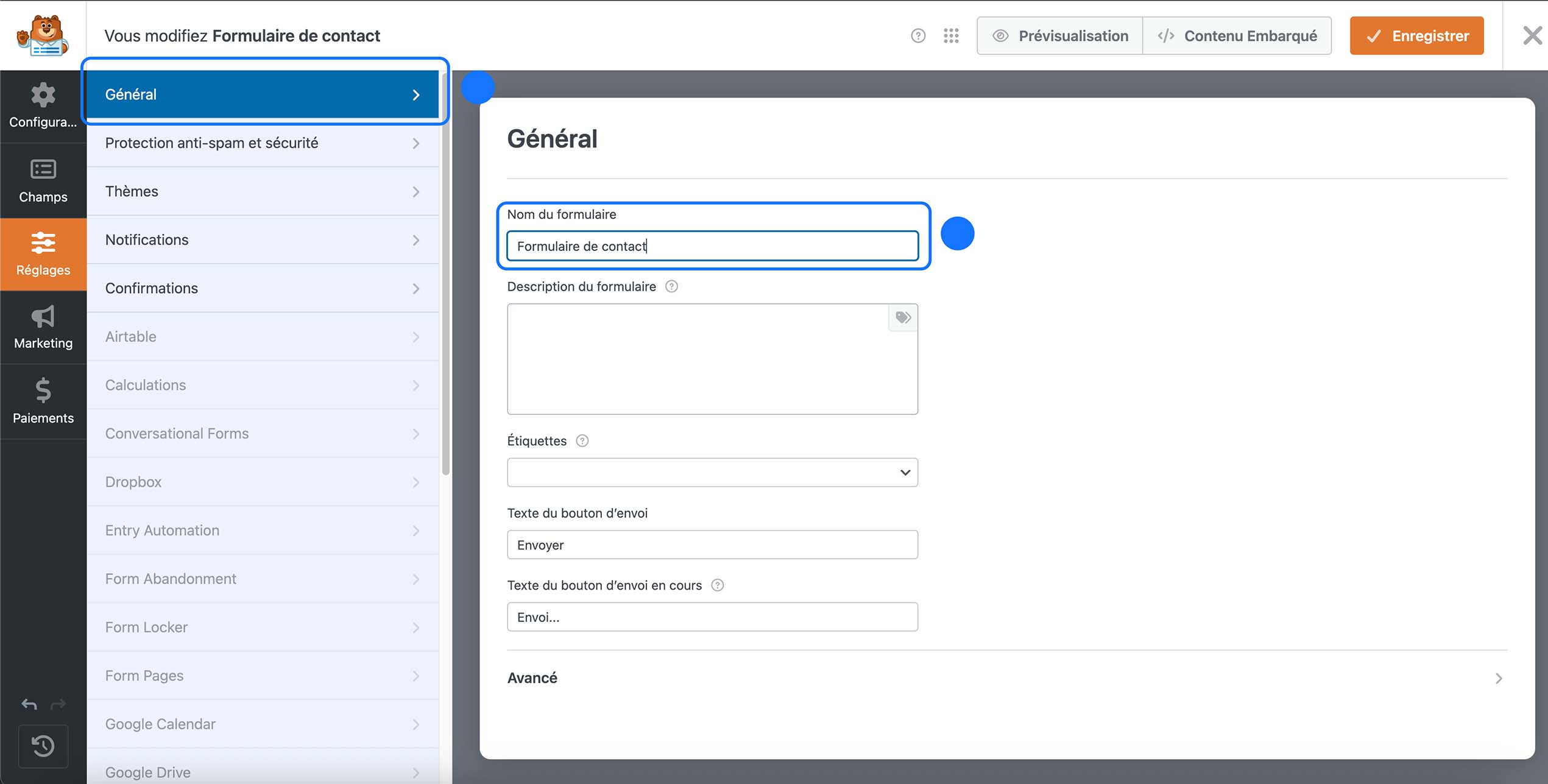Open the Marketing integrations panel
The image size is (1548, 784).
[x=43, y=328]
